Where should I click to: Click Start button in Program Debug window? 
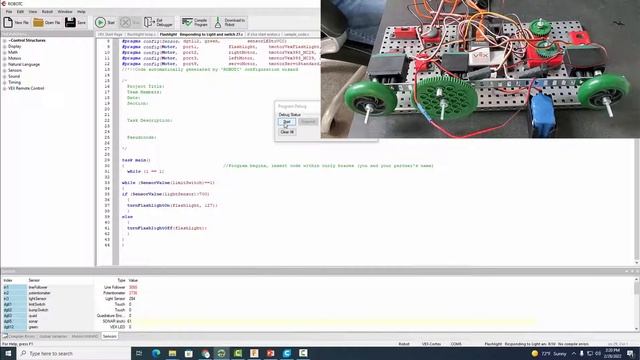287,122
